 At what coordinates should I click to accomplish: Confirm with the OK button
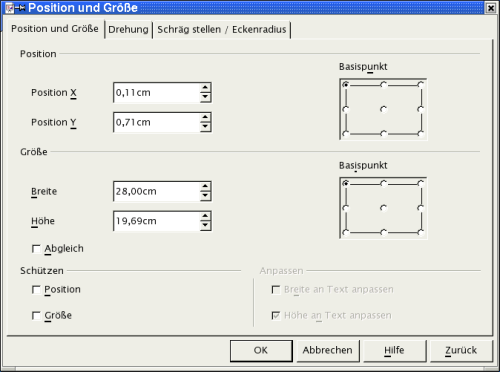click(x=261, y=351)
